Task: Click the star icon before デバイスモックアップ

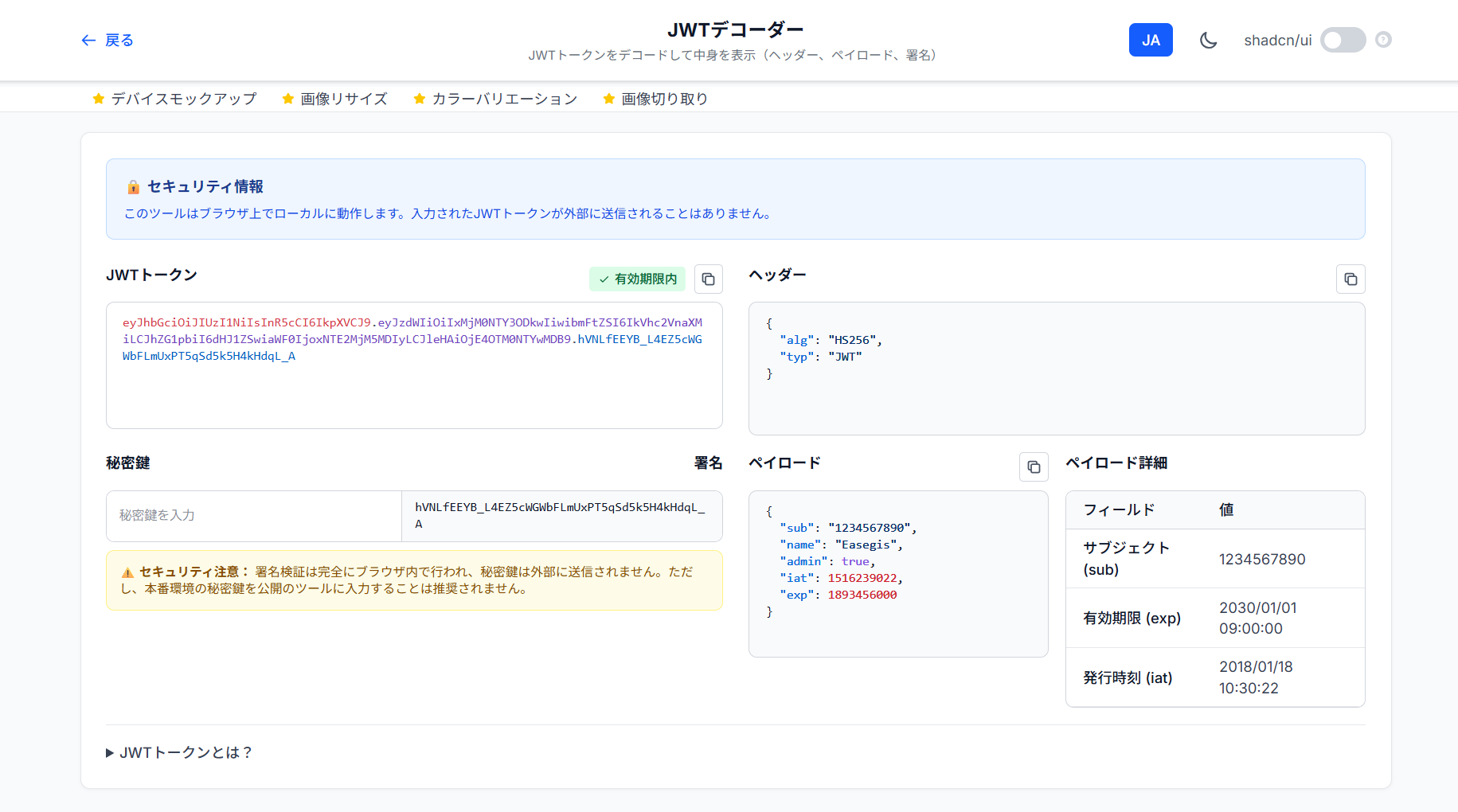Action: point(99,99)
